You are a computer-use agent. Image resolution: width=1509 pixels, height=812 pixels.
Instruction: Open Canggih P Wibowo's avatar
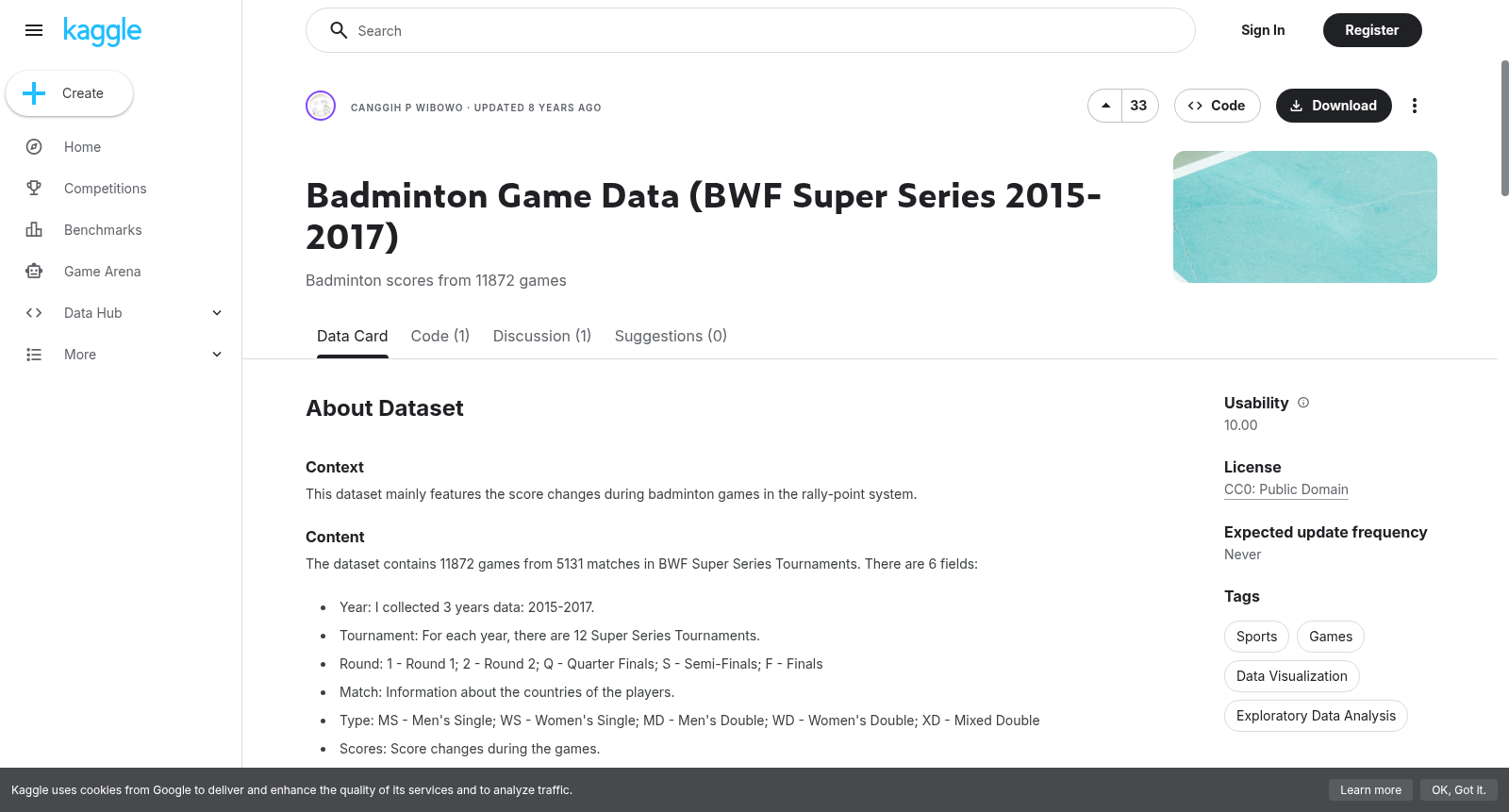321,106
